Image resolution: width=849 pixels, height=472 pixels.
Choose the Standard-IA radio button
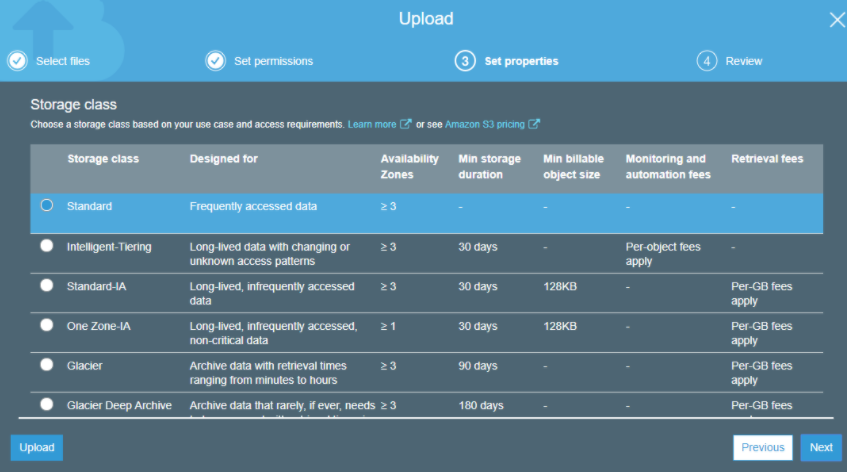coord(47,285)
